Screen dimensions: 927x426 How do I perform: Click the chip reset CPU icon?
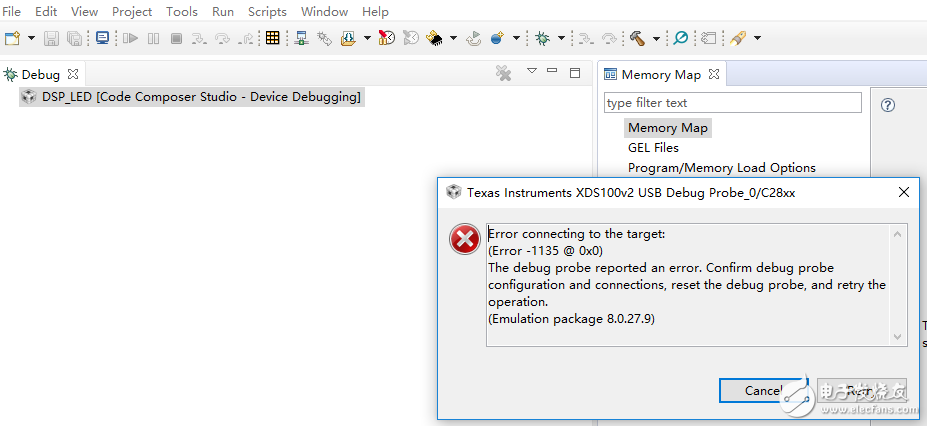pos(434,38)
